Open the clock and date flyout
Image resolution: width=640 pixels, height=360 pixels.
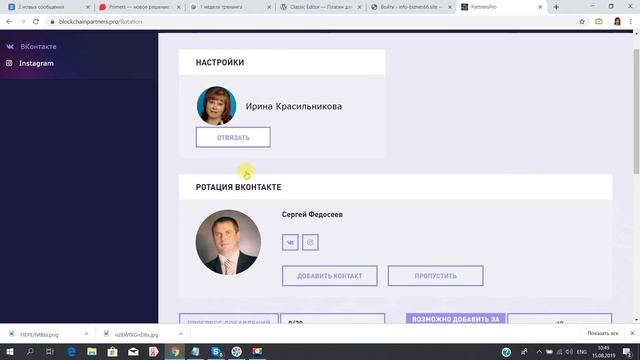[x=603, y=352]
